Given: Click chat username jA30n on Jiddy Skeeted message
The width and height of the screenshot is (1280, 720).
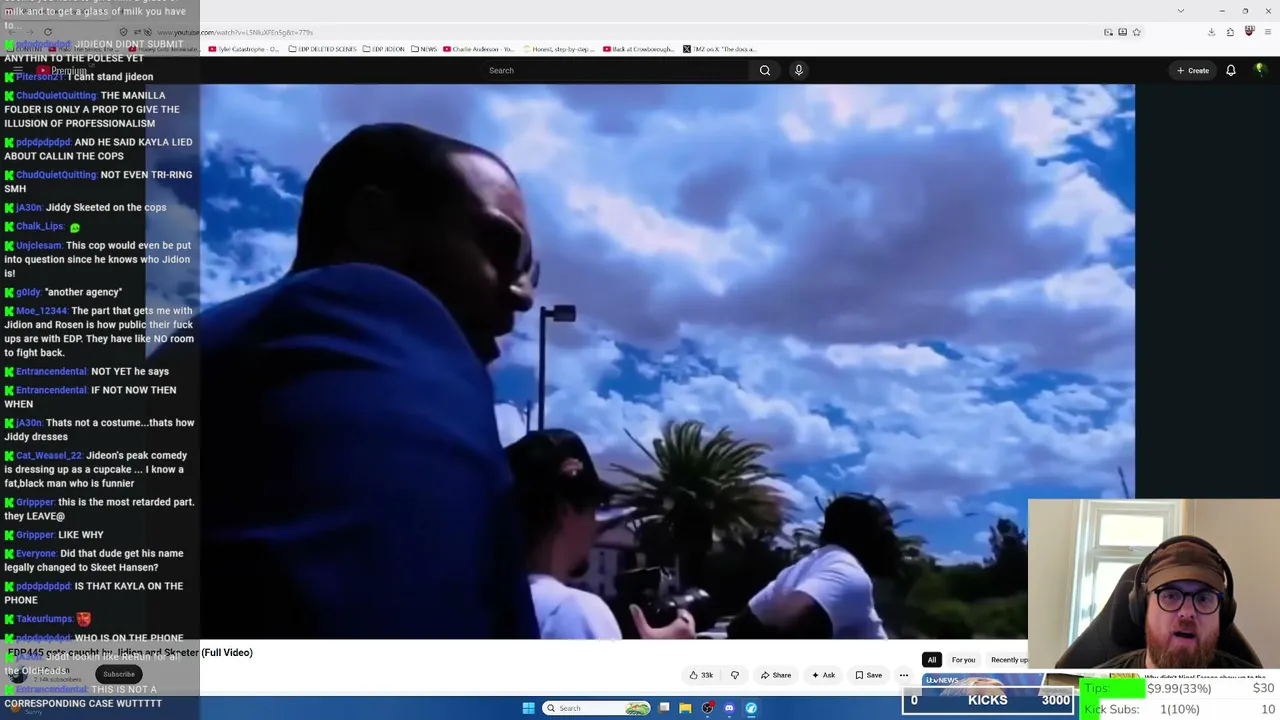Looking at the screenshot, I should click(29, 208).
